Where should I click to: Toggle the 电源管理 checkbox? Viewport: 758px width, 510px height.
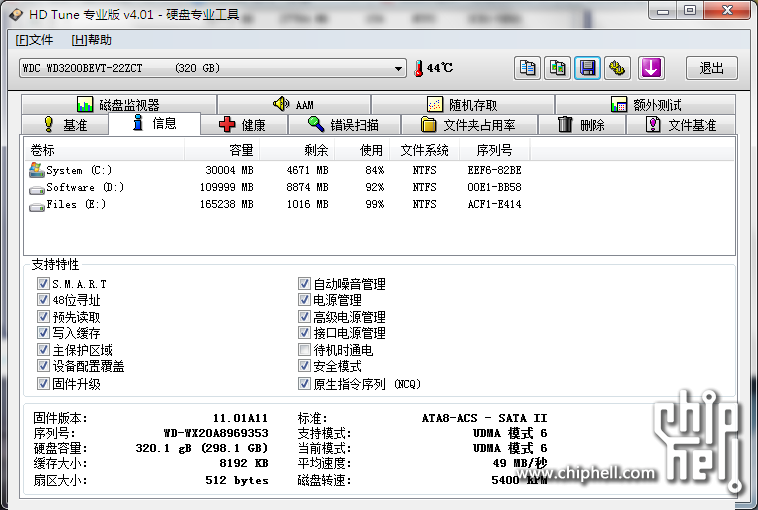click(304, 300)
